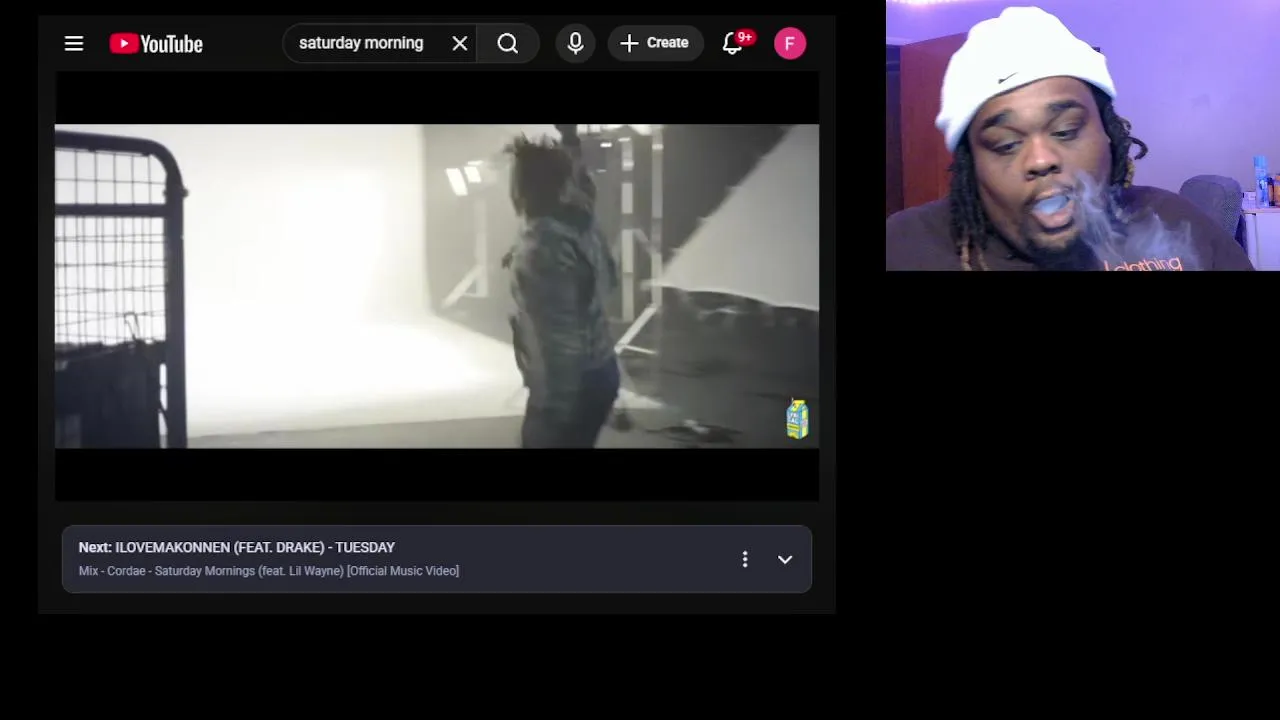Screen dimensions: 1280x720
Task: Open the account avatar labeled F
Action: point(790,44)
